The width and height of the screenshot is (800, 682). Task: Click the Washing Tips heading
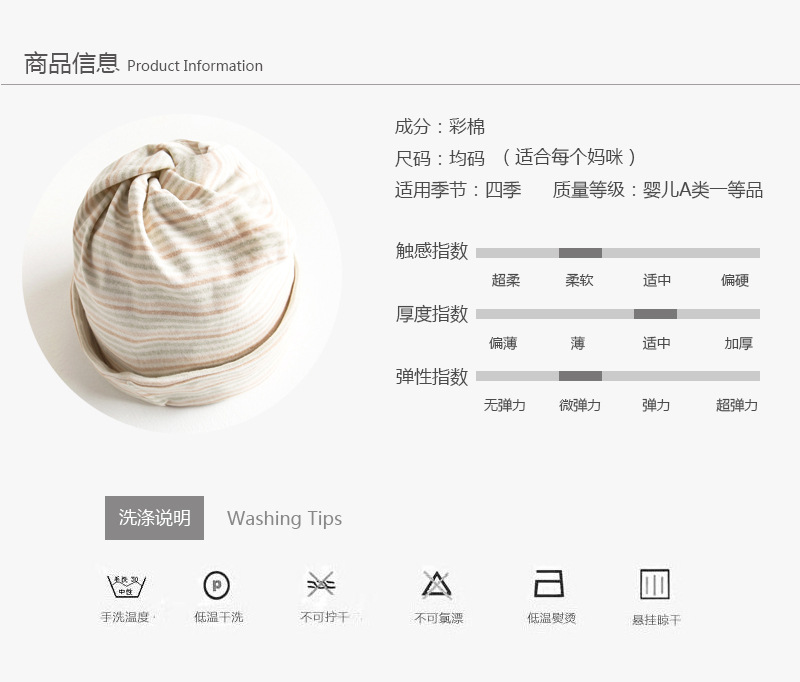tap(285, 518)
